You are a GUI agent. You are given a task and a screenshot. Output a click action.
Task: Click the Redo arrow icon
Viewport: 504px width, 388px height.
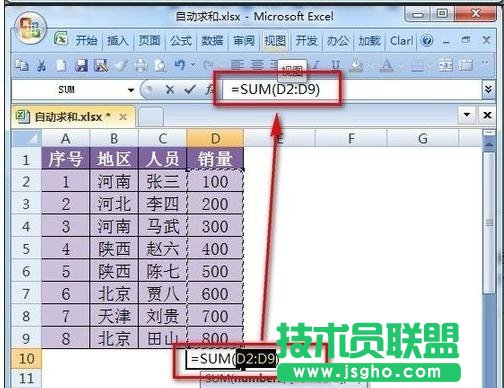(x=209, y=64)
